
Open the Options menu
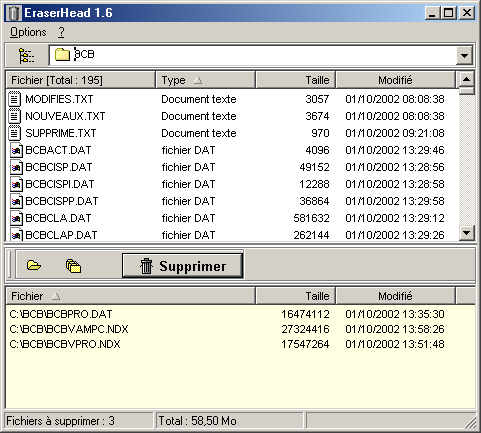28,32
